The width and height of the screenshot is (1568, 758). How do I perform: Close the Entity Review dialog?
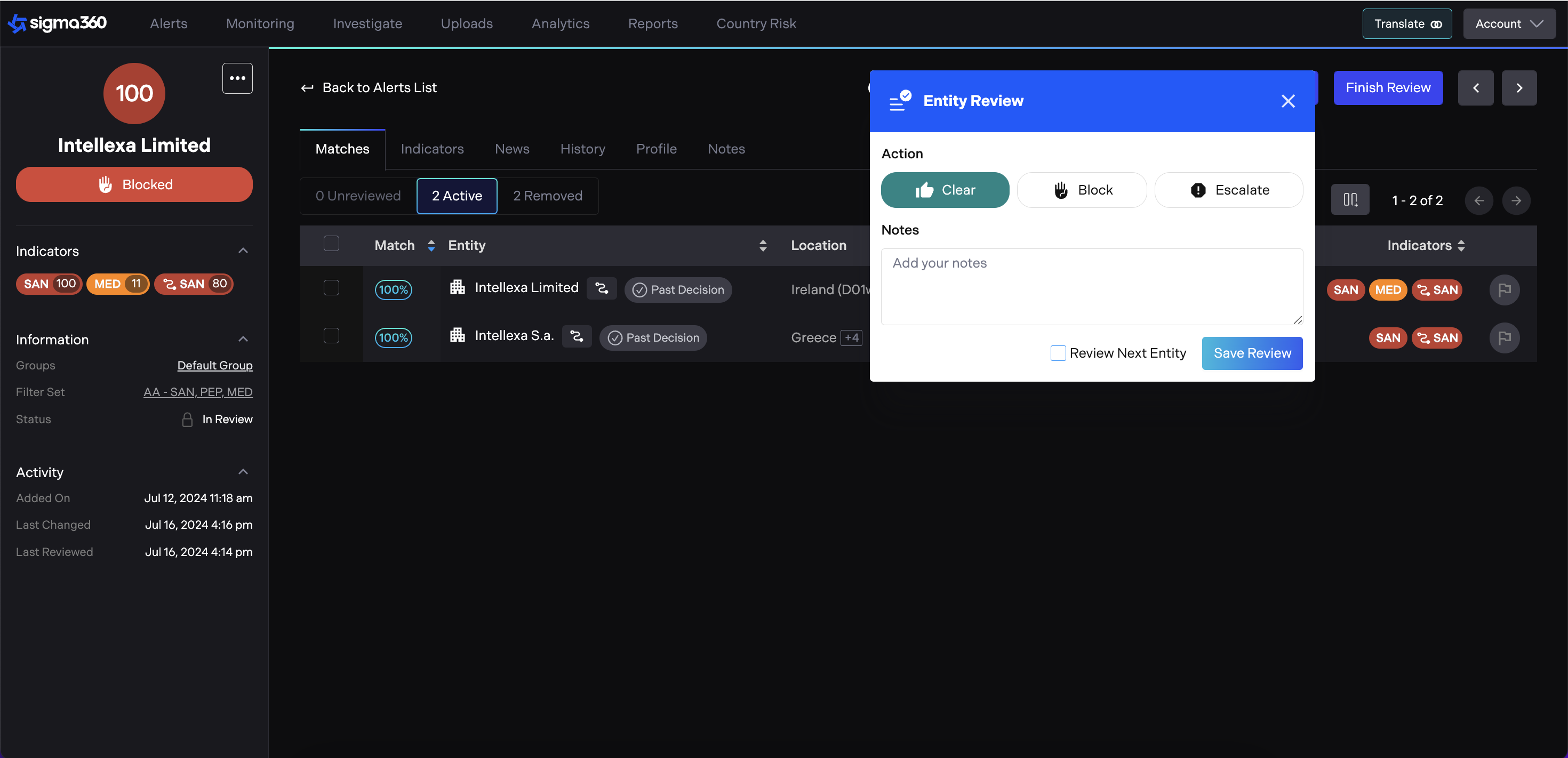1287,101
